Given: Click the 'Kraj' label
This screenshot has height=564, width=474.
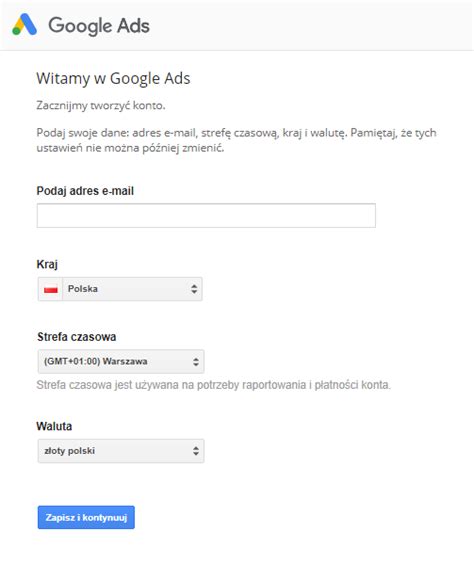Looking at the screenshot, I should pos(47,264).
